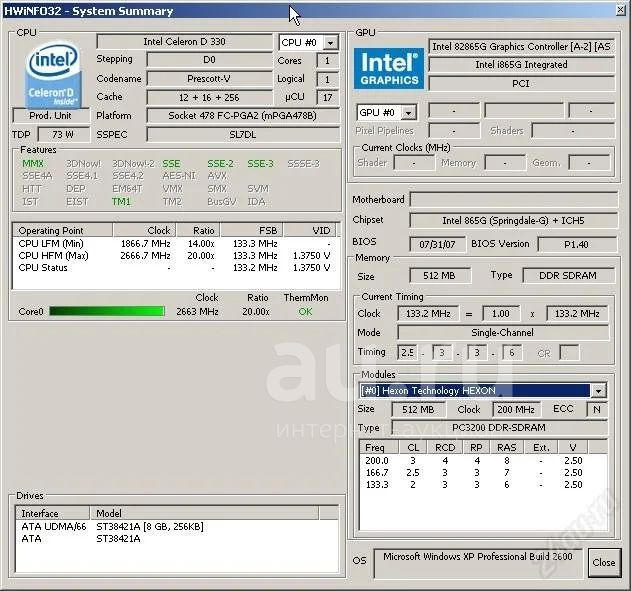This screenshot has width=631, height=591.
Task: Click the BIOS Version P1.40 field
Action: [x=577, y=244]
